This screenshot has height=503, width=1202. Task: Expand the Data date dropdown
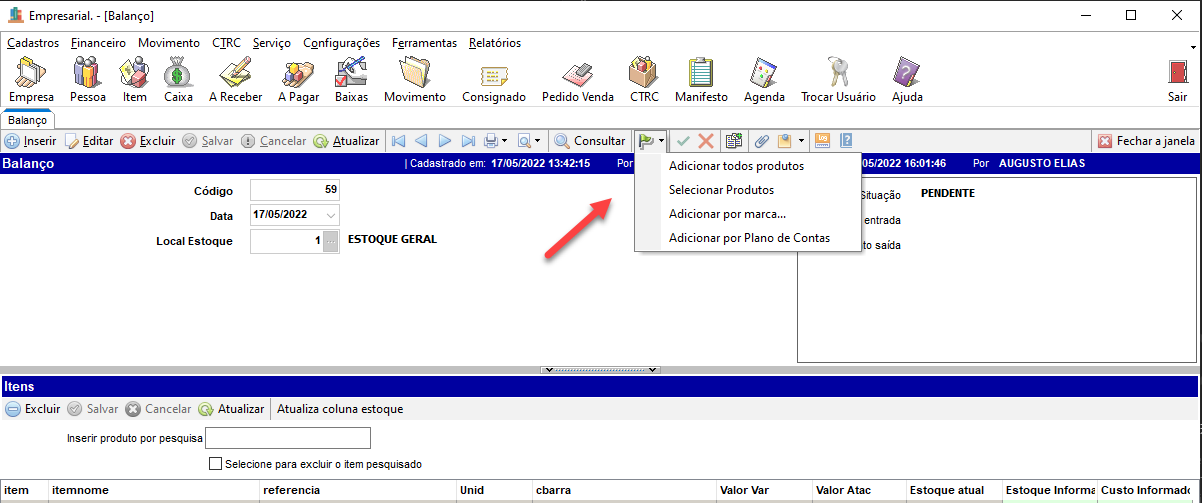331,215
